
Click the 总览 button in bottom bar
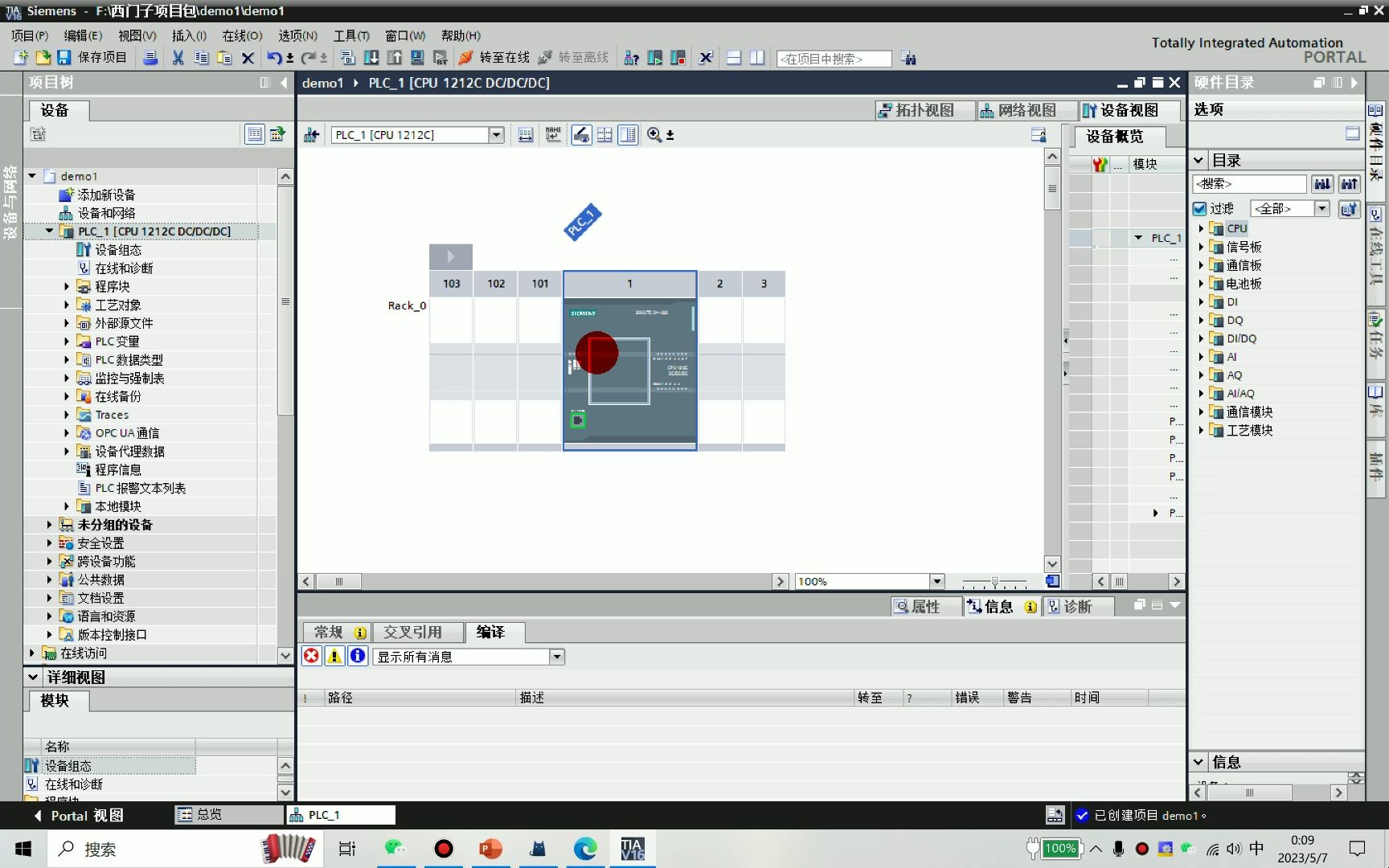[228, 814]
